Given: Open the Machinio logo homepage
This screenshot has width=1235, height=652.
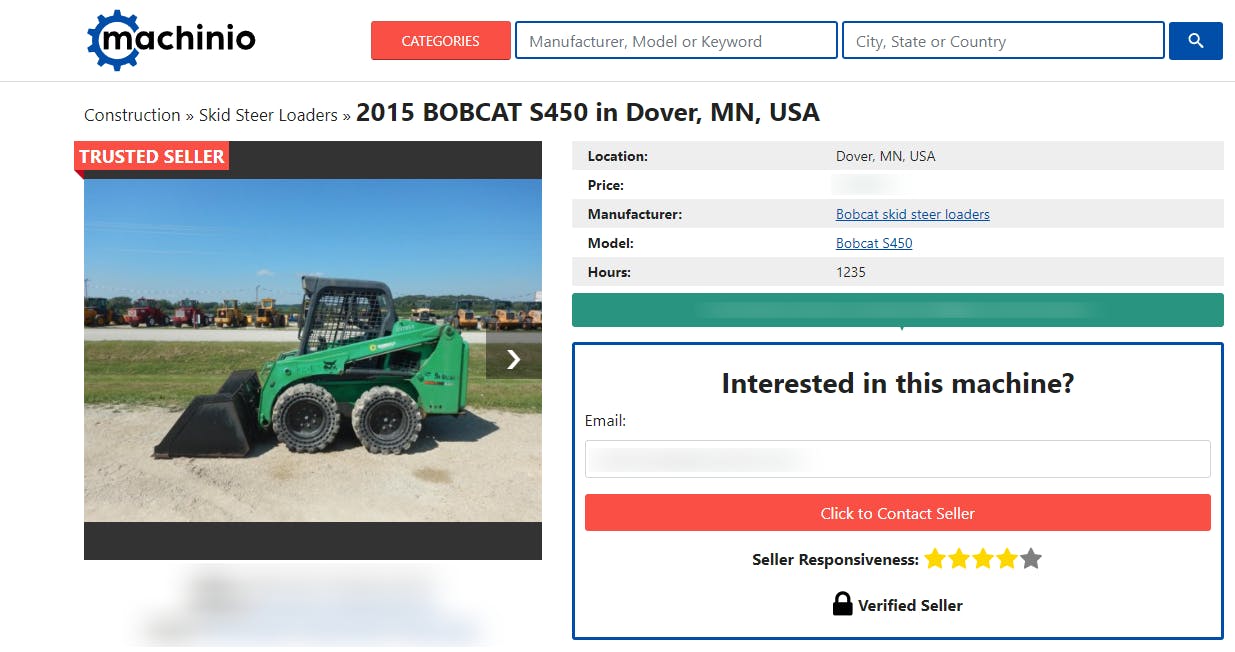Looking at the screenshot, I should click(x=171, y=40).
